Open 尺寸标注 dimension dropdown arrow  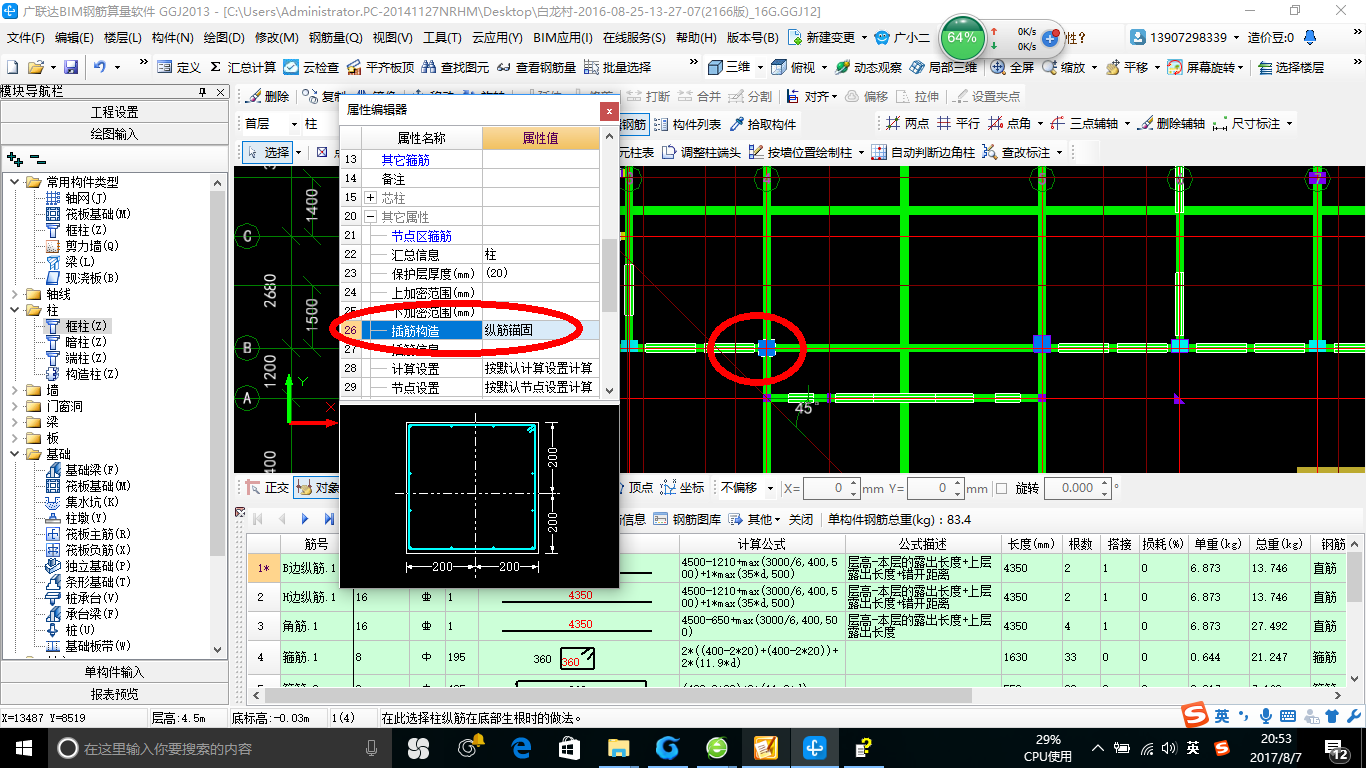pos(1289,124)
